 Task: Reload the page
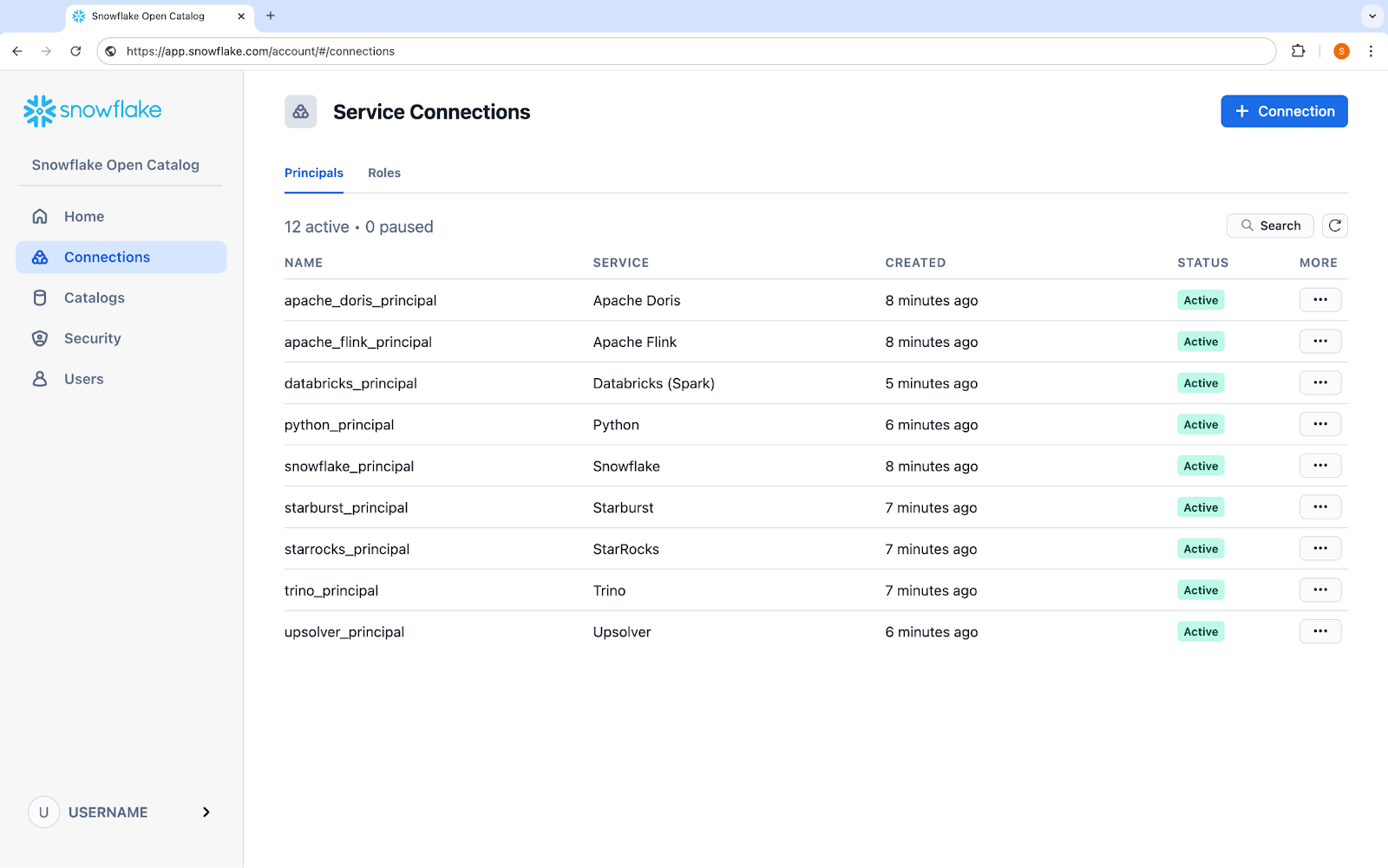pos(75,51)
